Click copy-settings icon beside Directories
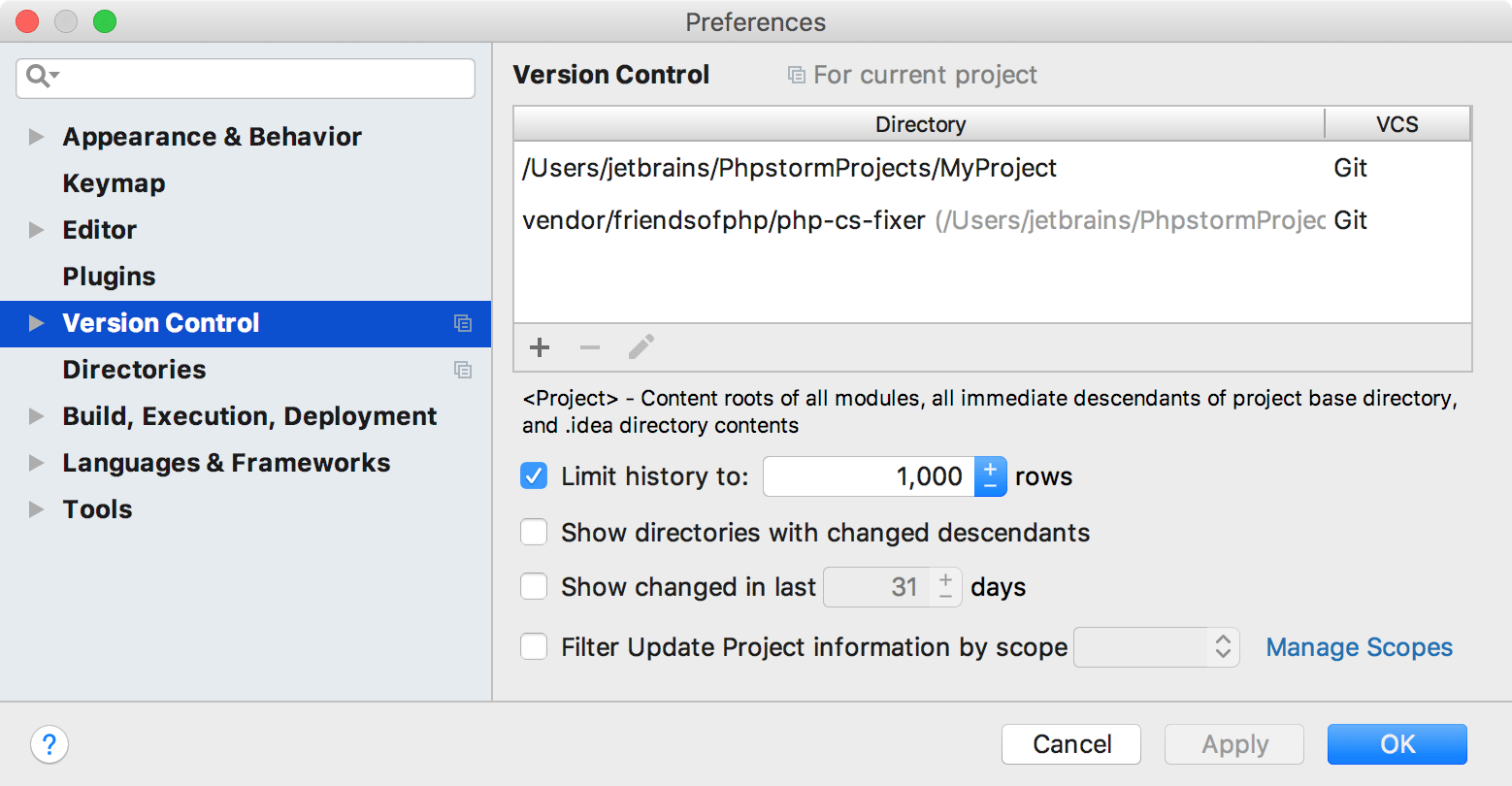The image size is (1512, 786). click(x=463, y=370)
